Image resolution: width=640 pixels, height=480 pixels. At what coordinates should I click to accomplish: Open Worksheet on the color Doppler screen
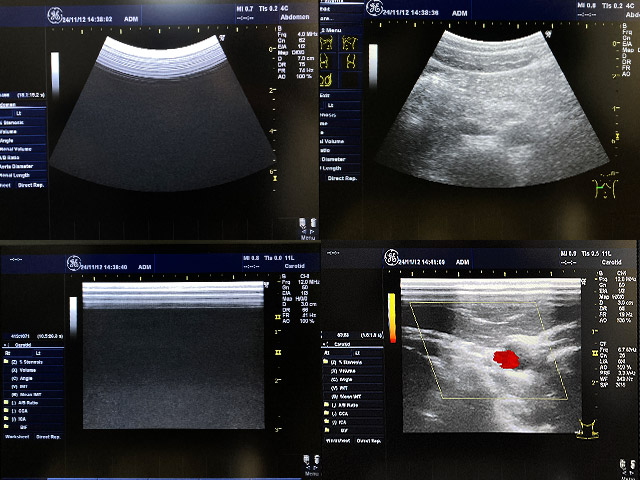[338, 441]
